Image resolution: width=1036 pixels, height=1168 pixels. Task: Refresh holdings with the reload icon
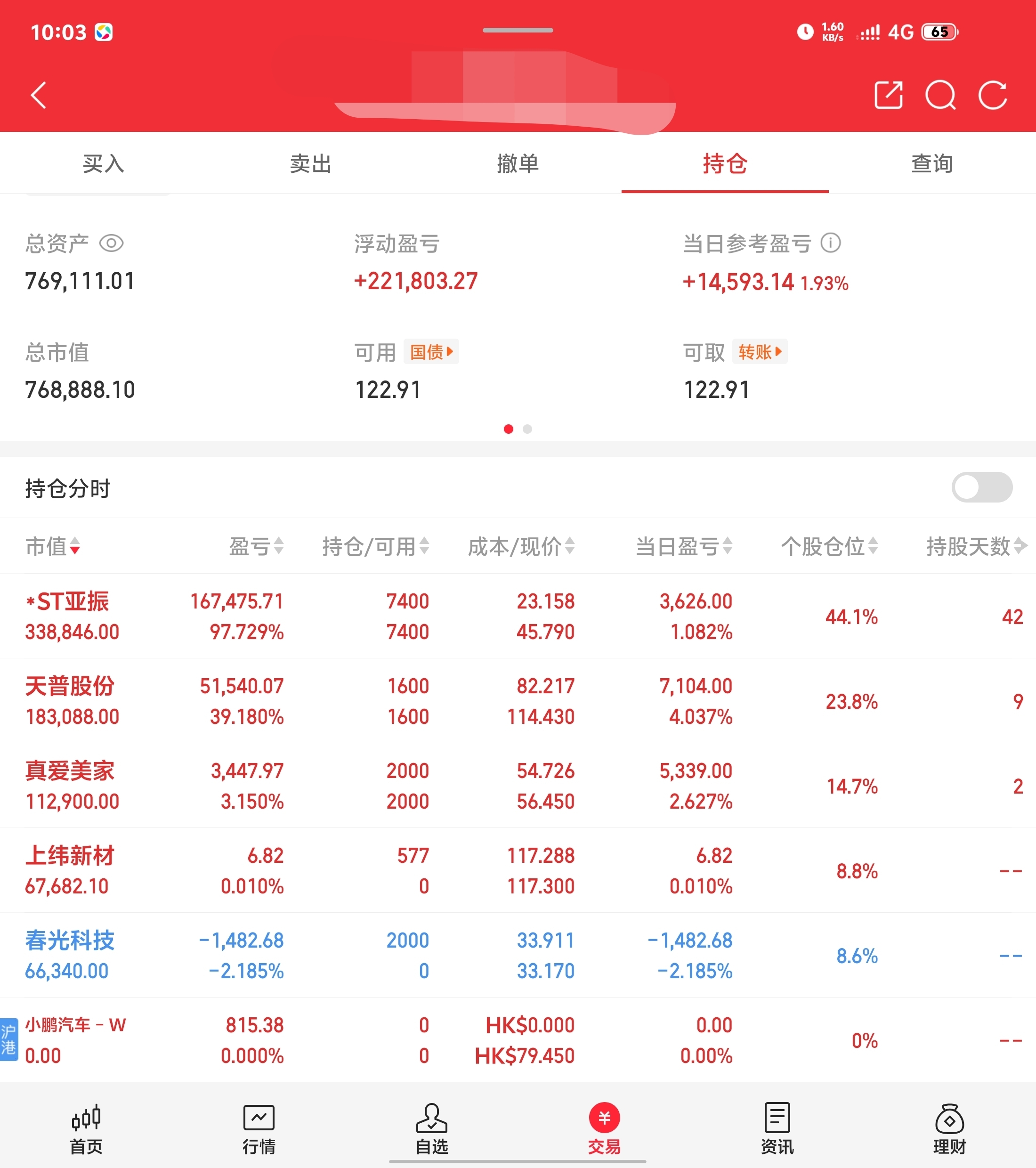point(993,95)
